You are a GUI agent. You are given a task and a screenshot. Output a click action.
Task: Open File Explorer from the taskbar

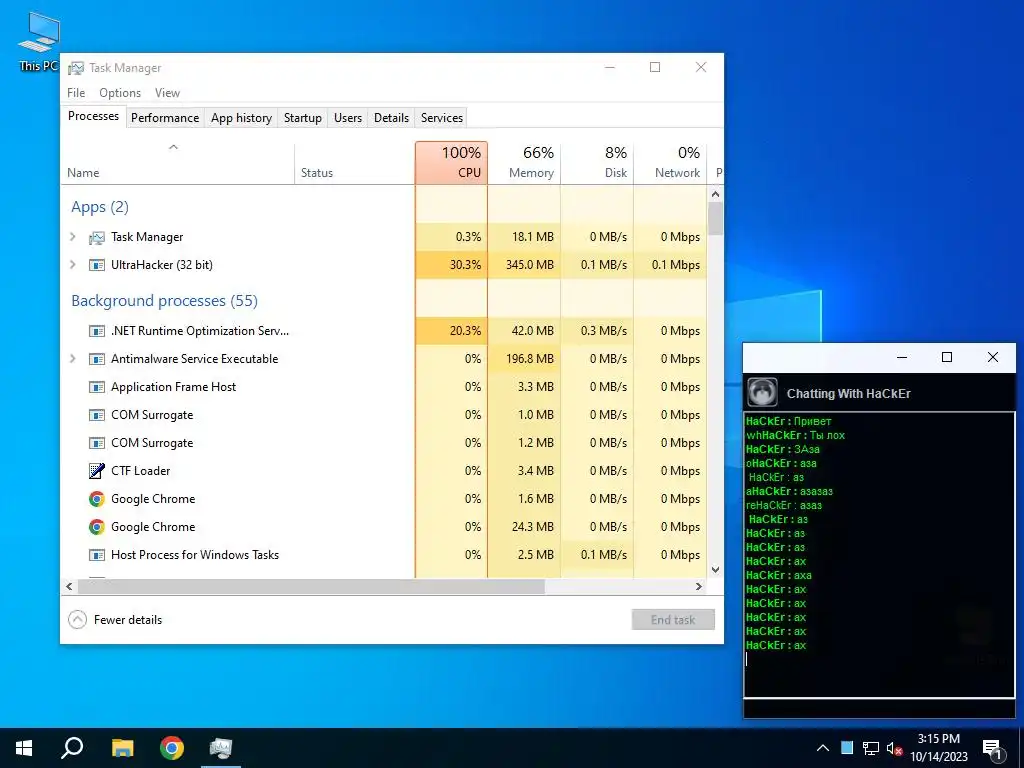tap(122, 748)
